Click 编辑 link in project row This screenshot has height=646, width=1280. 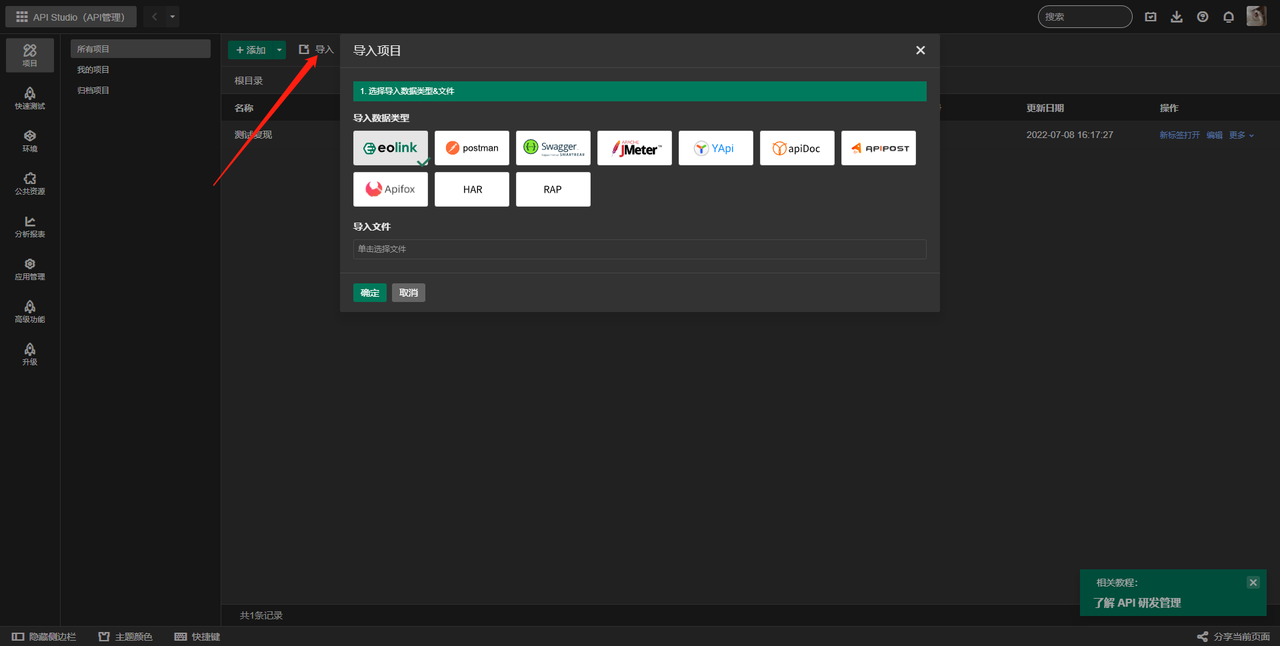(x=1214, y=135)
